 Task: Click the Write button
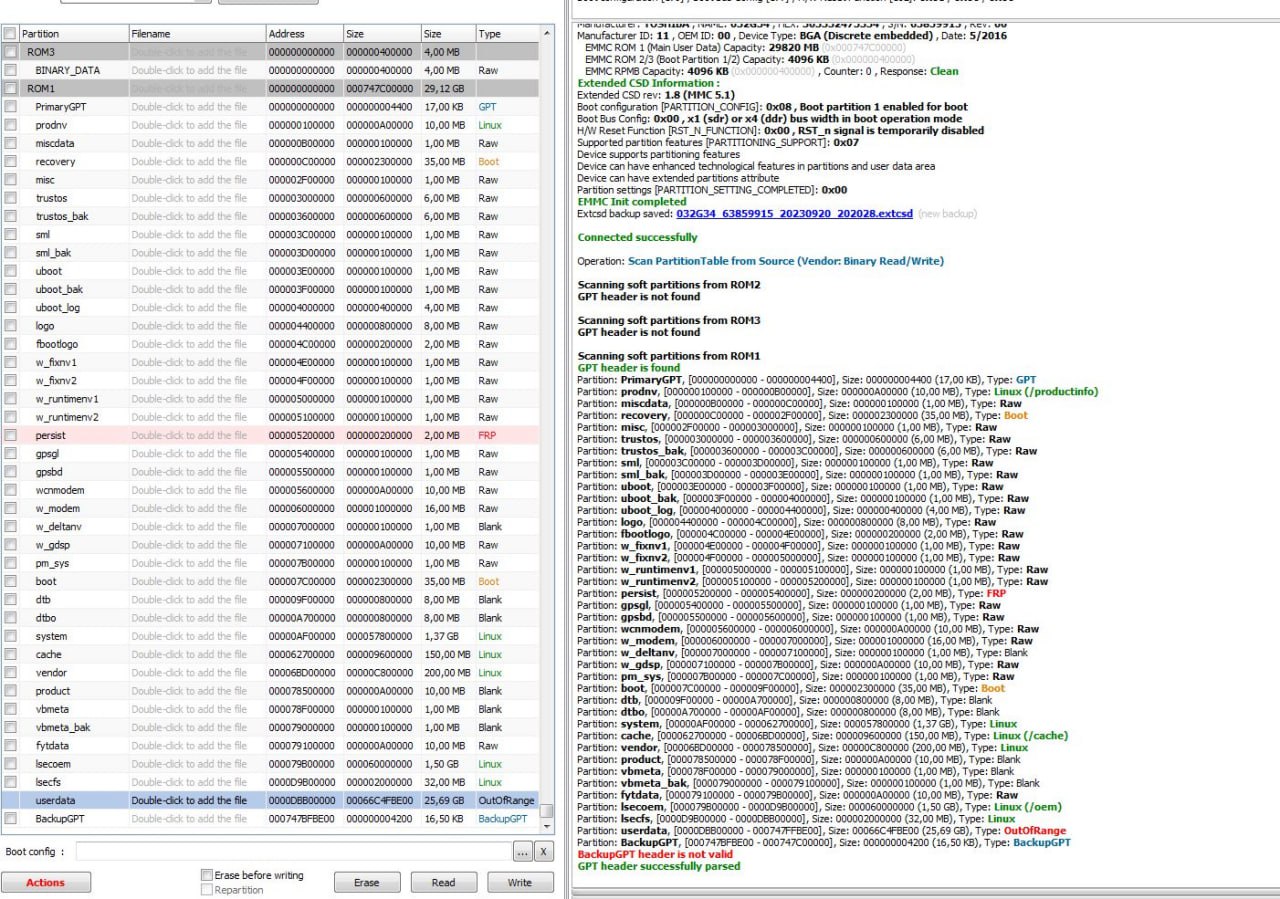coord(520,882)
